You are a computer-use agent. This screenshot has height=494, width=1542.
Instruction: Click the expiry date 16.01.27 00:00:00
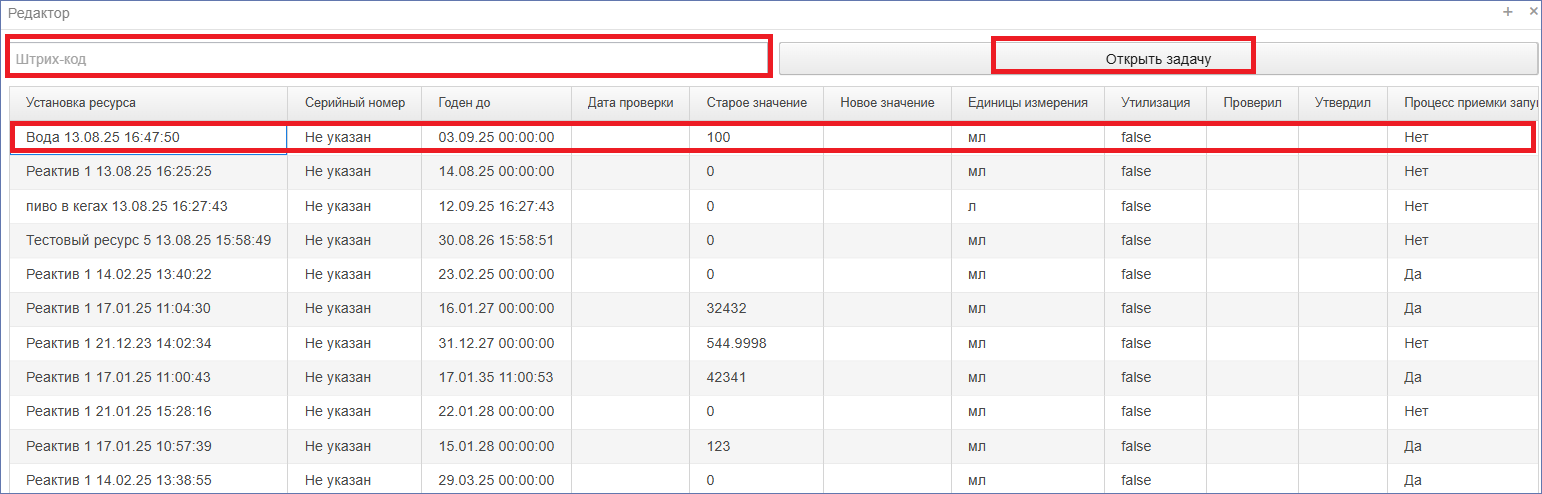tap(496, 308)
